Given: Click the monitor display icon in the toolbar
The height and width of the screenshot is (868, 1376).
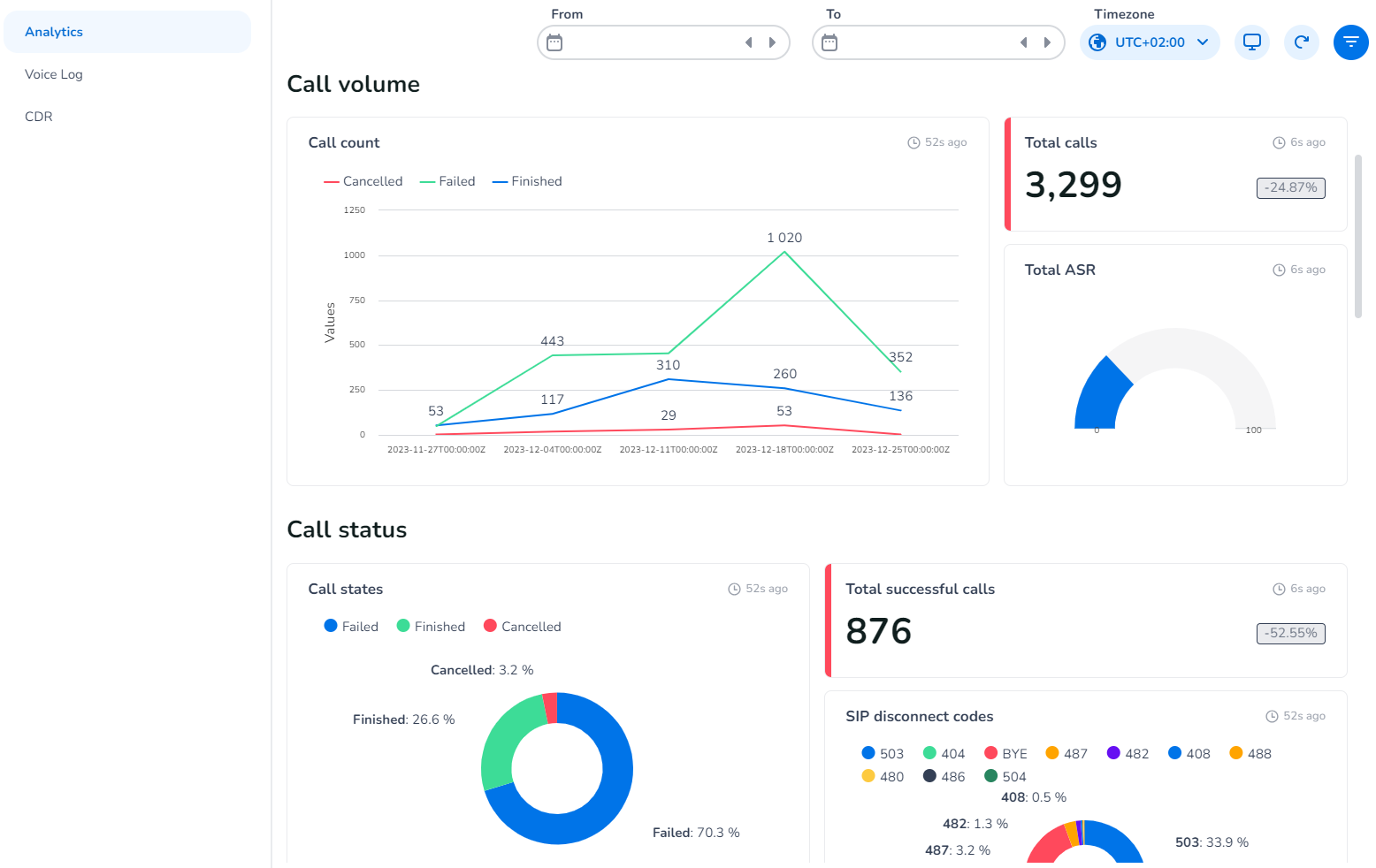Looking at the screenshot, I should pyautogui.click(x=1251, y=42).
